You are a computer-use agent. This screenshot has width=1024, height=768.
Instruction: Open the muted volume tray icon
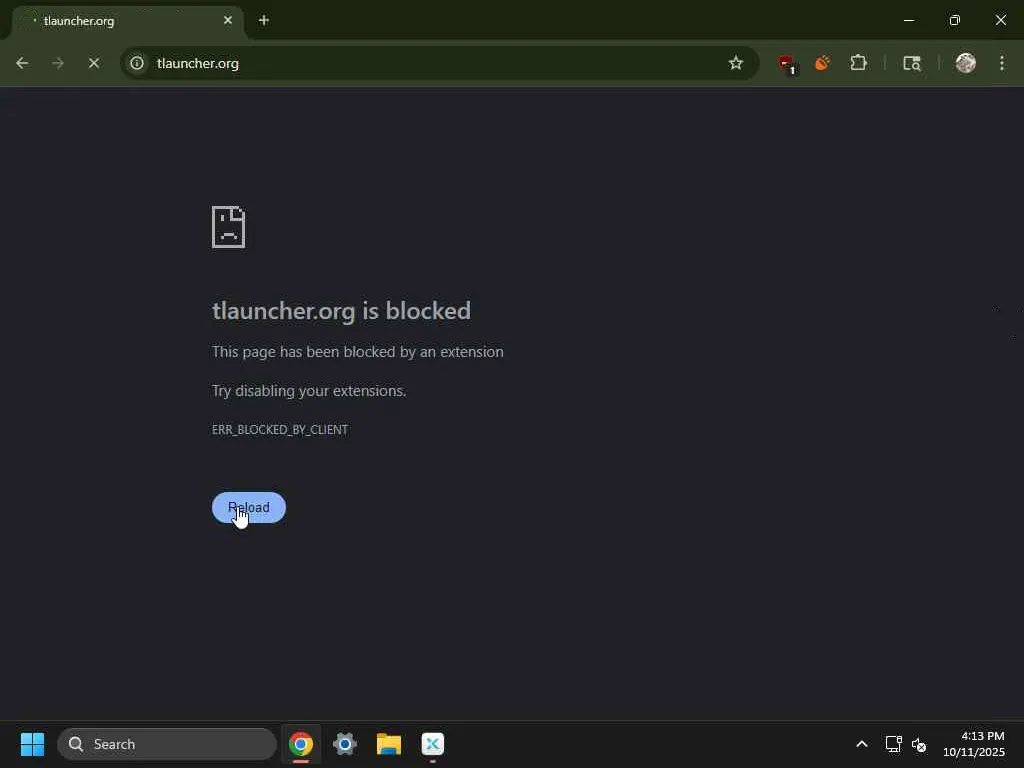pyautogui.click(x=919, y=744)
